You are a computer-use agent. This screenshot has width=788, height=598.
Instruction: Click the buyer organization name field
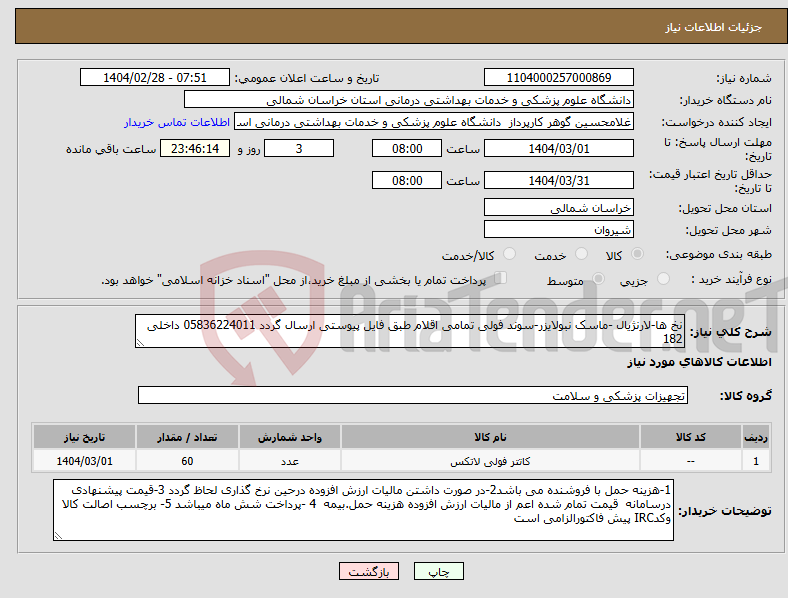pyautogui.click(x=409, y=99)
